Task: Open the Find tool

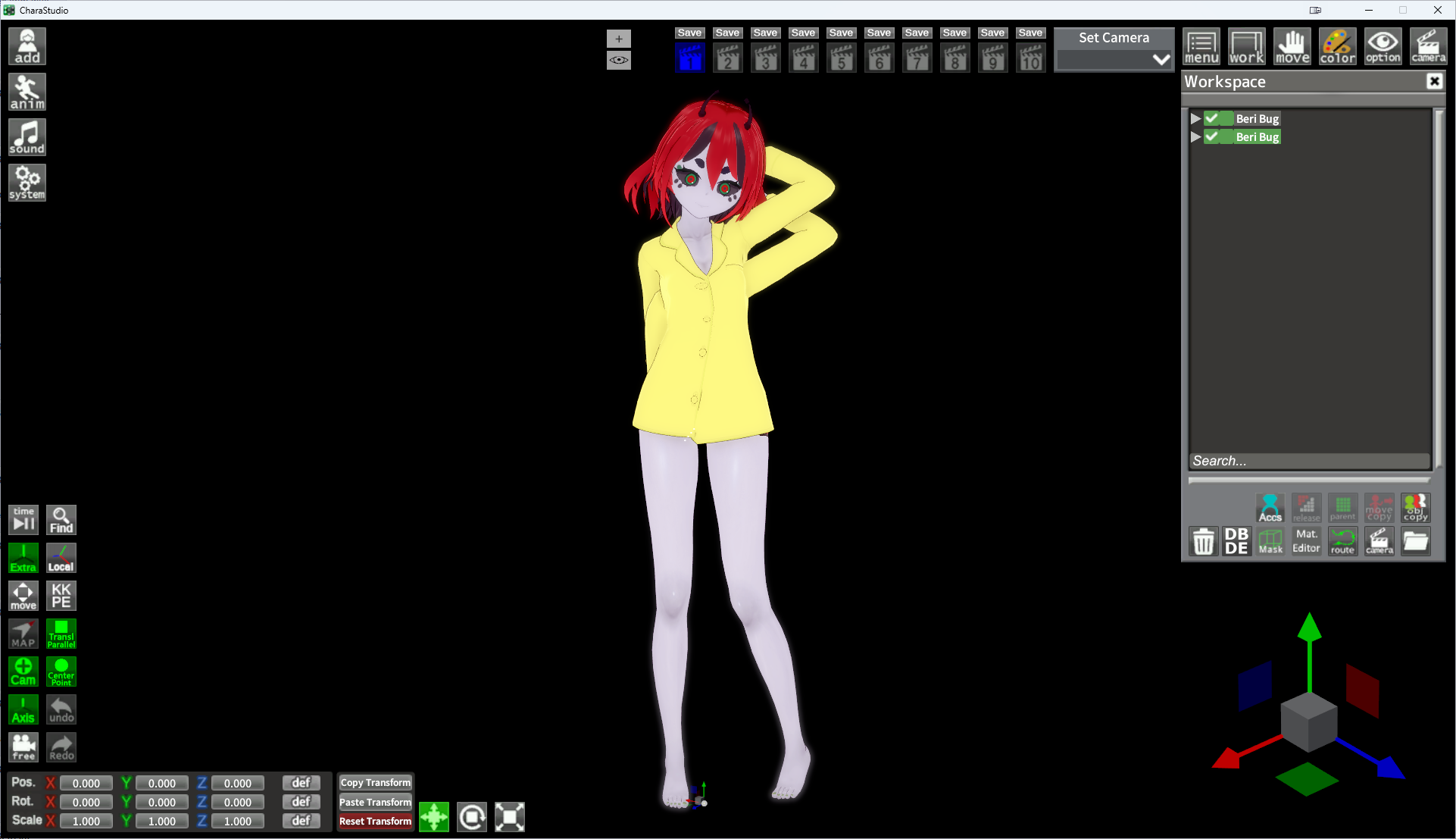Action: pos(61,520)
